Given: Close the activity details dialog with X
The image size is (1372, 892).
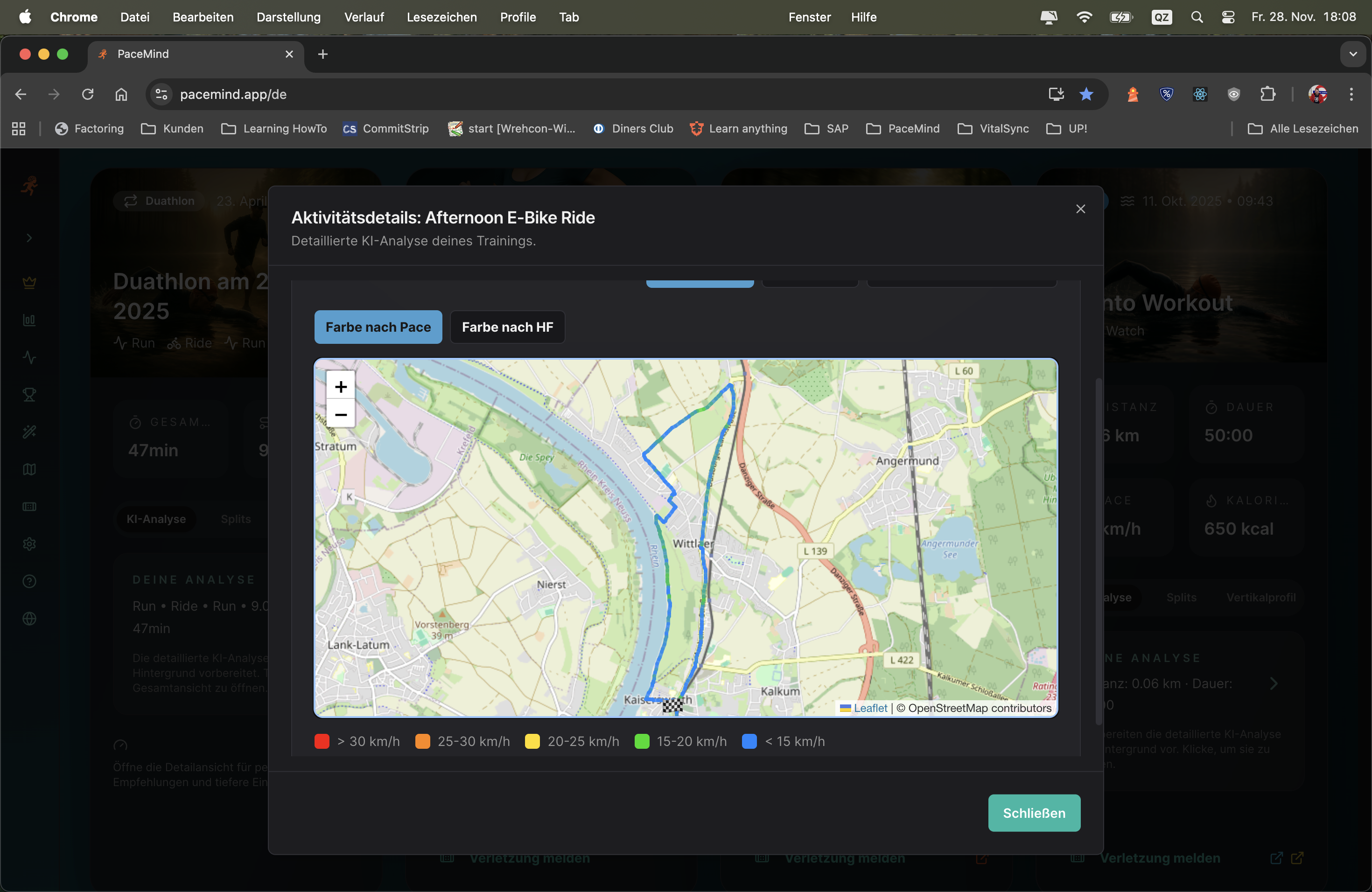Looking at the screenshot, I should coord(1080,209).
